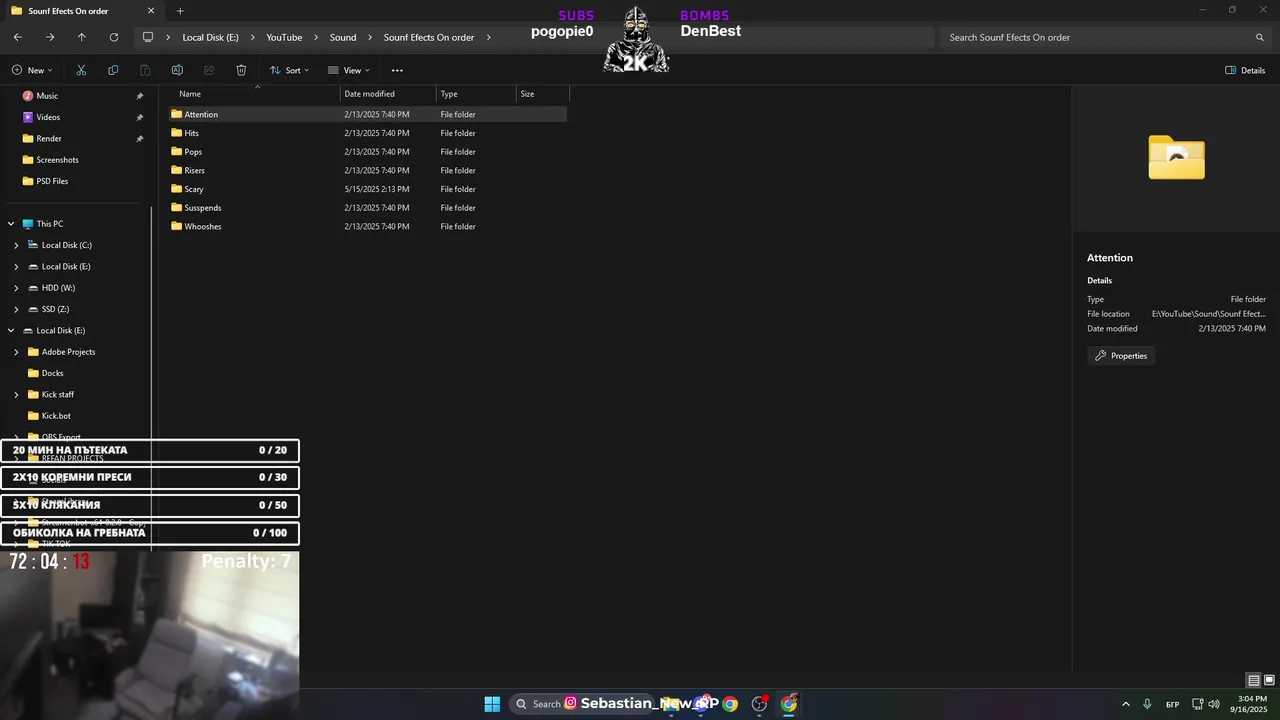Open breadcrumb chevron after YouTube
Screen dimensions: 1280x720
click(315, 37)
